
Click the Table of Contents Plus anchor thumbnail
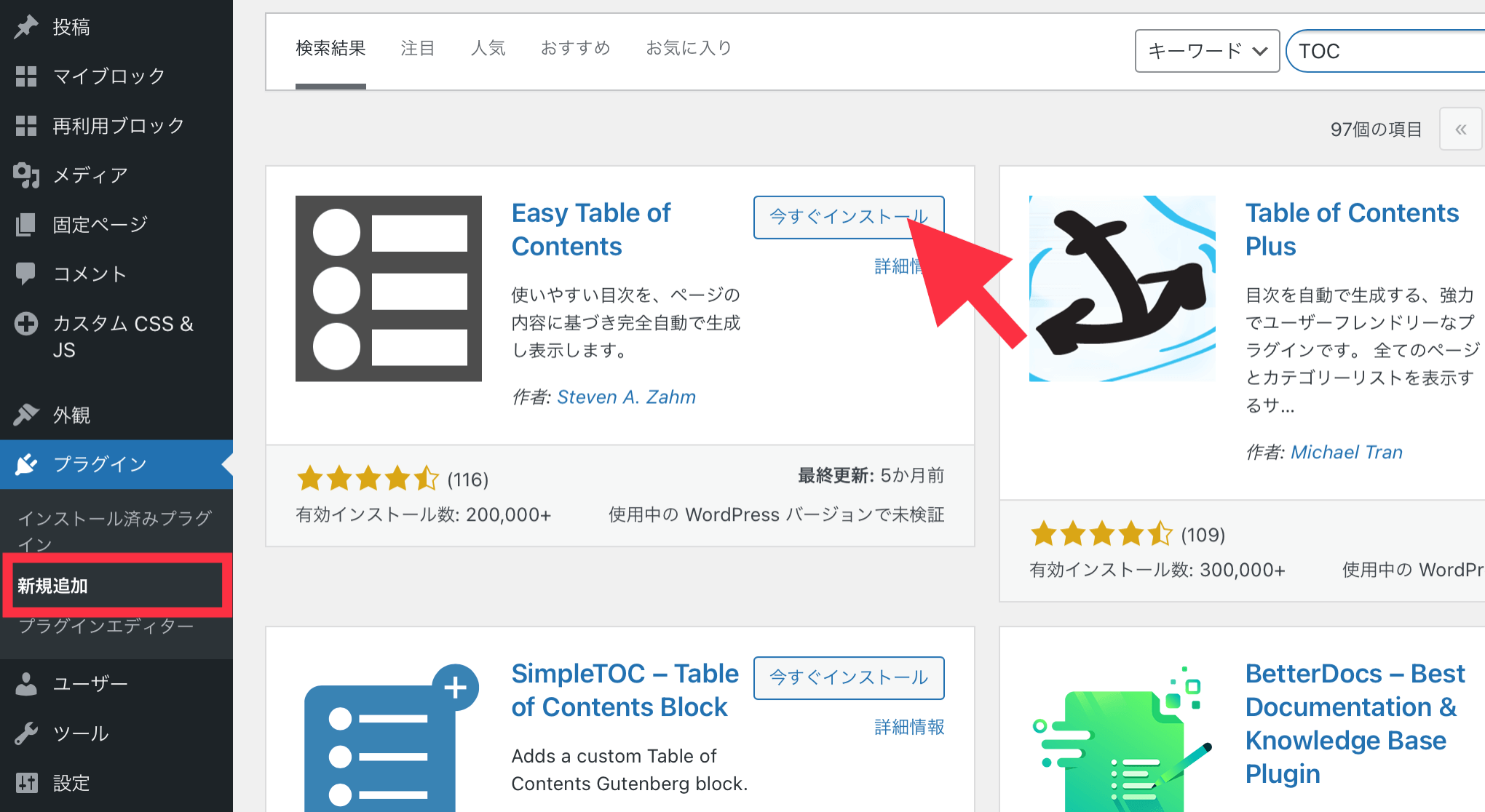coord(1122,288)
